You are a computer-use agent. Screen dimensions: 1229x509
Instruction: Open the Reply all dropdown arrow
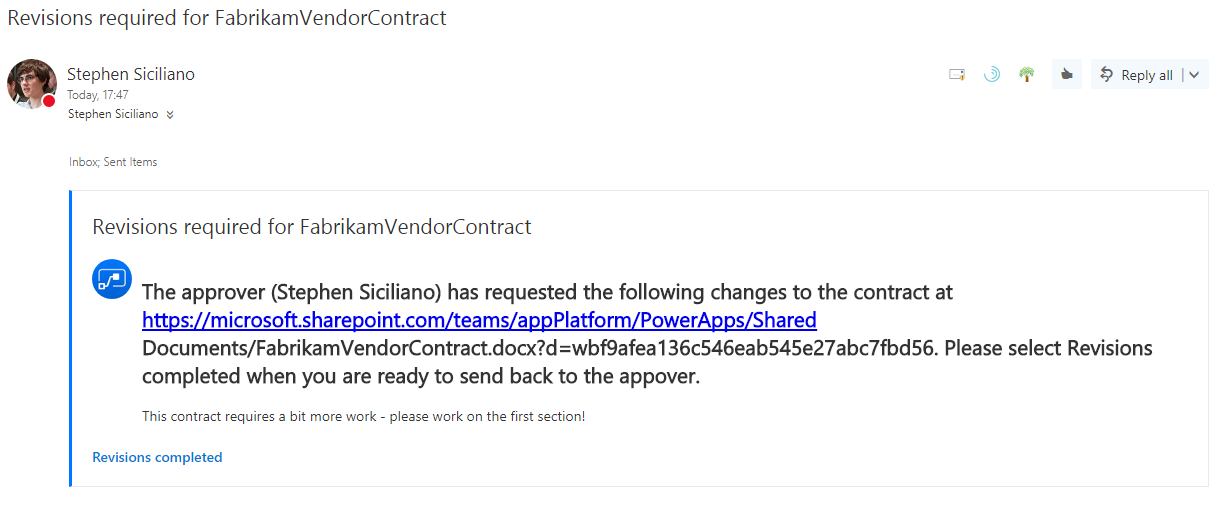1194,75
